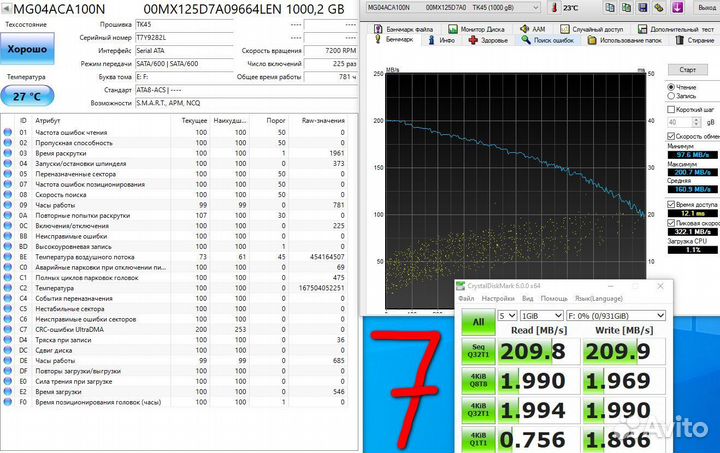Click the Raw-значения column header

click(323, 120)
